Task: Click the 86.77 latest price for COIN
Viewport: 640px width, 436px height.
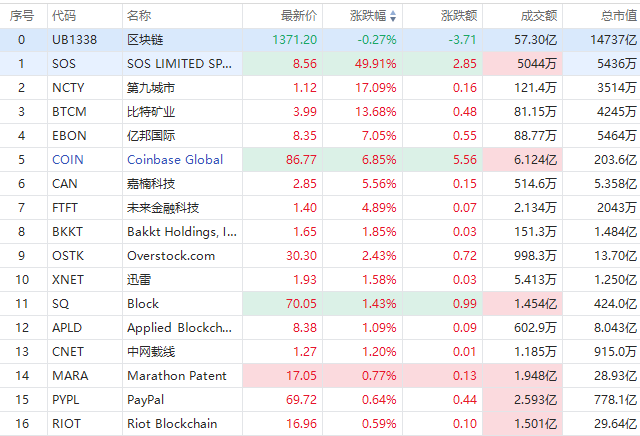Action: pyautogui.click(x=301, y=160)
